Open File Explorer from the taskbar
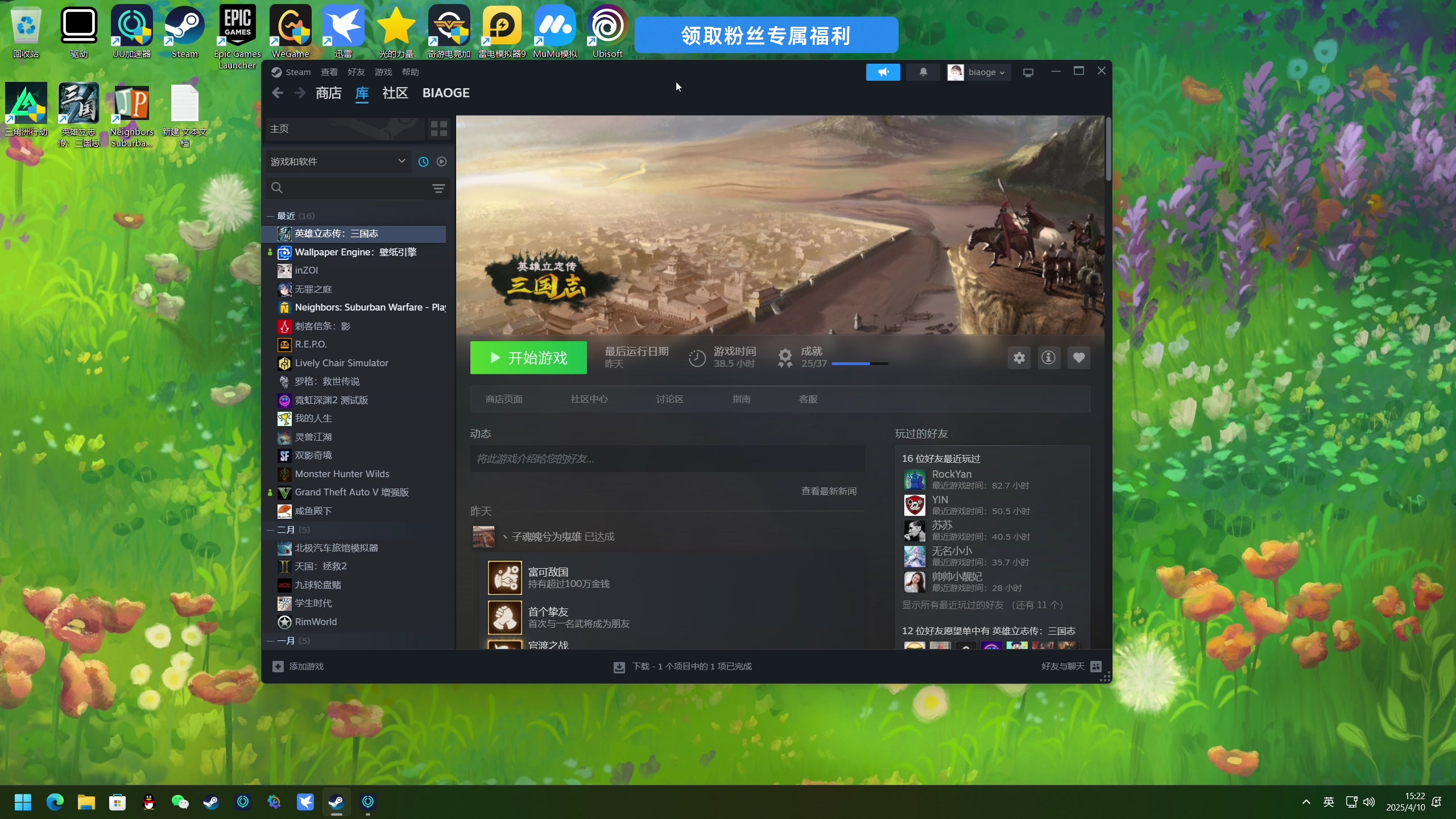The image size is (1456, 819). pyautogui.click(x=86, y=802)
